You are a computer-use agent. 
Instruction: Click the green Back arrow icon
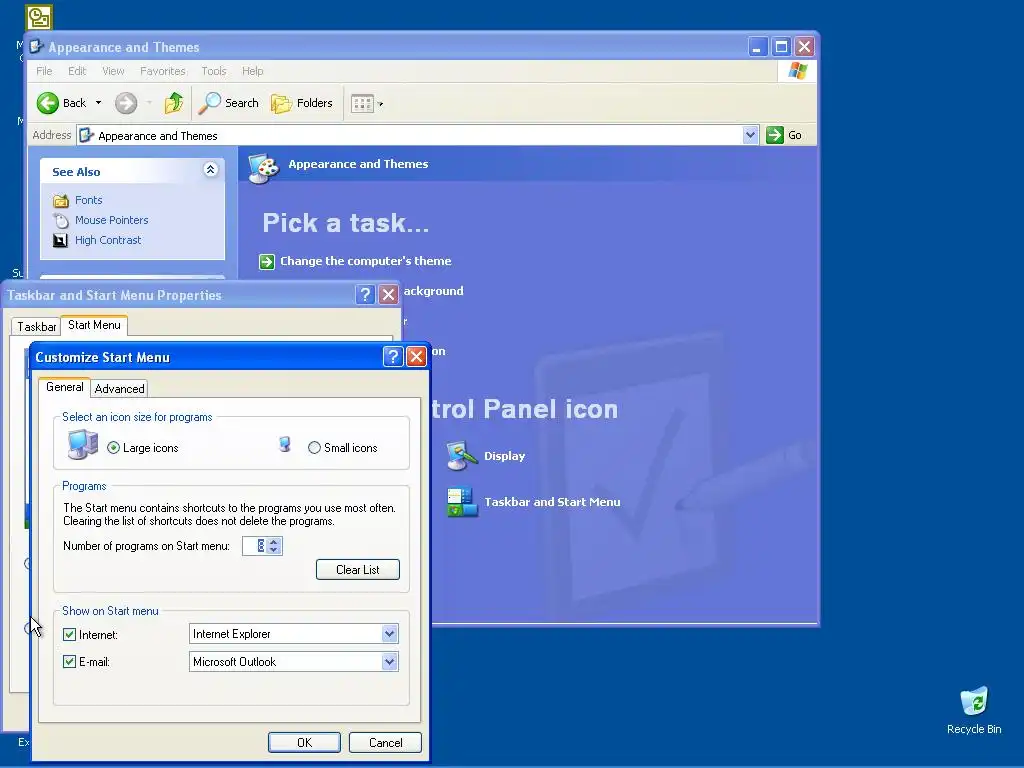pyautogui.click(x=48, y=103)
